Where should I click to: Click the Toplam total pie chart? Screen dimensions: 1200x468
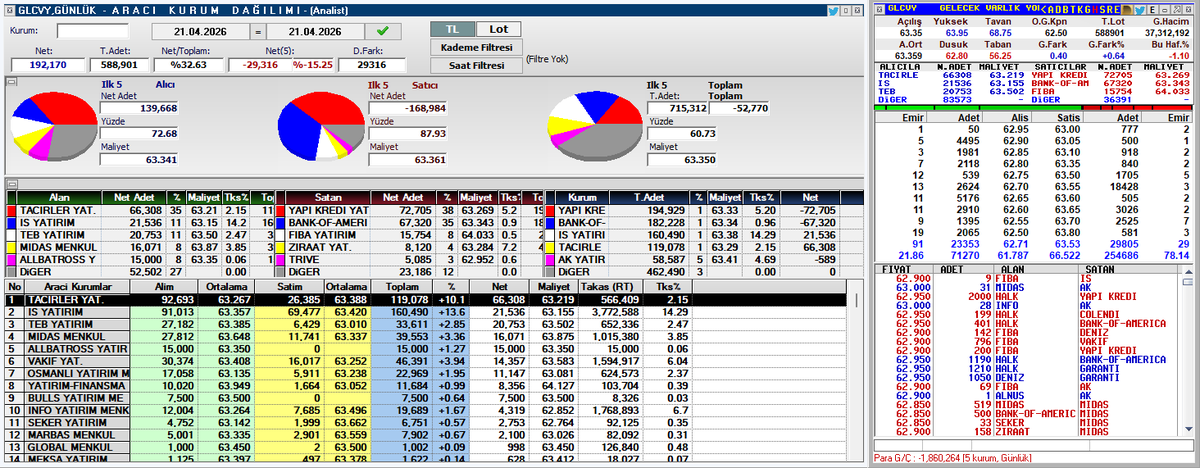[x=594, y=126]
